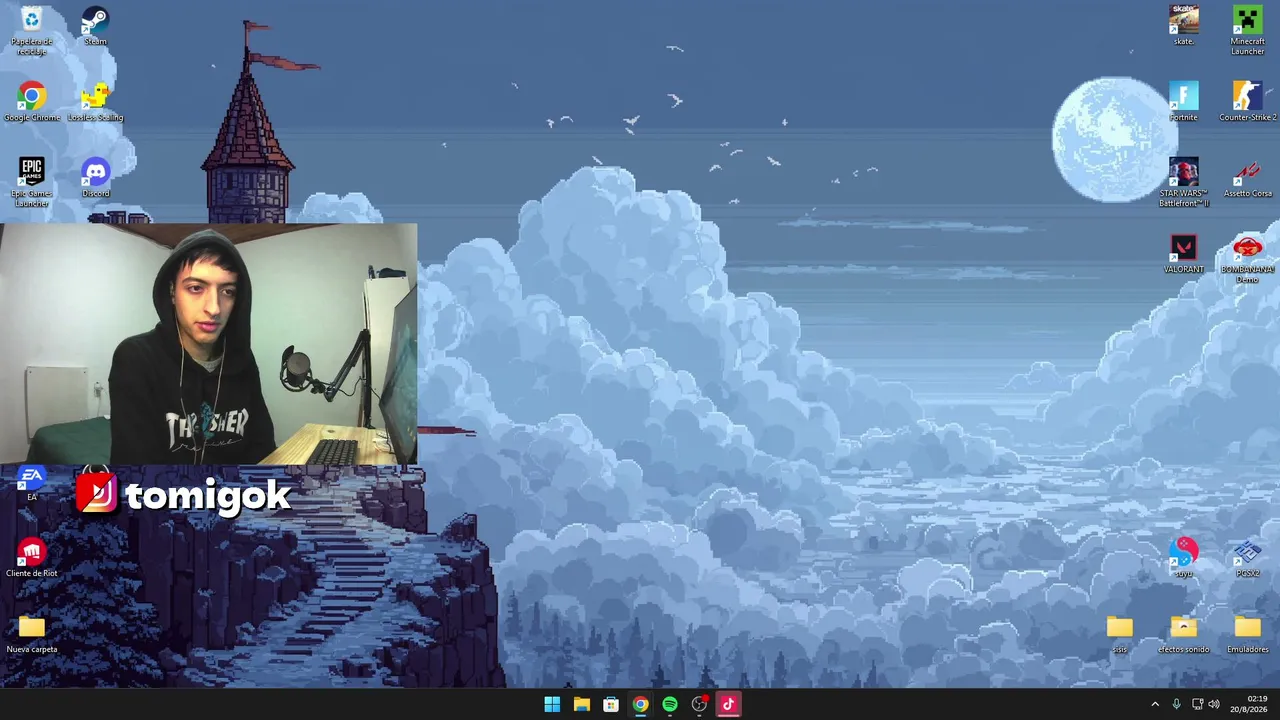The image size is (1280, 720).
Task: Switch to Chrome in the taskbar
Action: [x=640, y=704]
